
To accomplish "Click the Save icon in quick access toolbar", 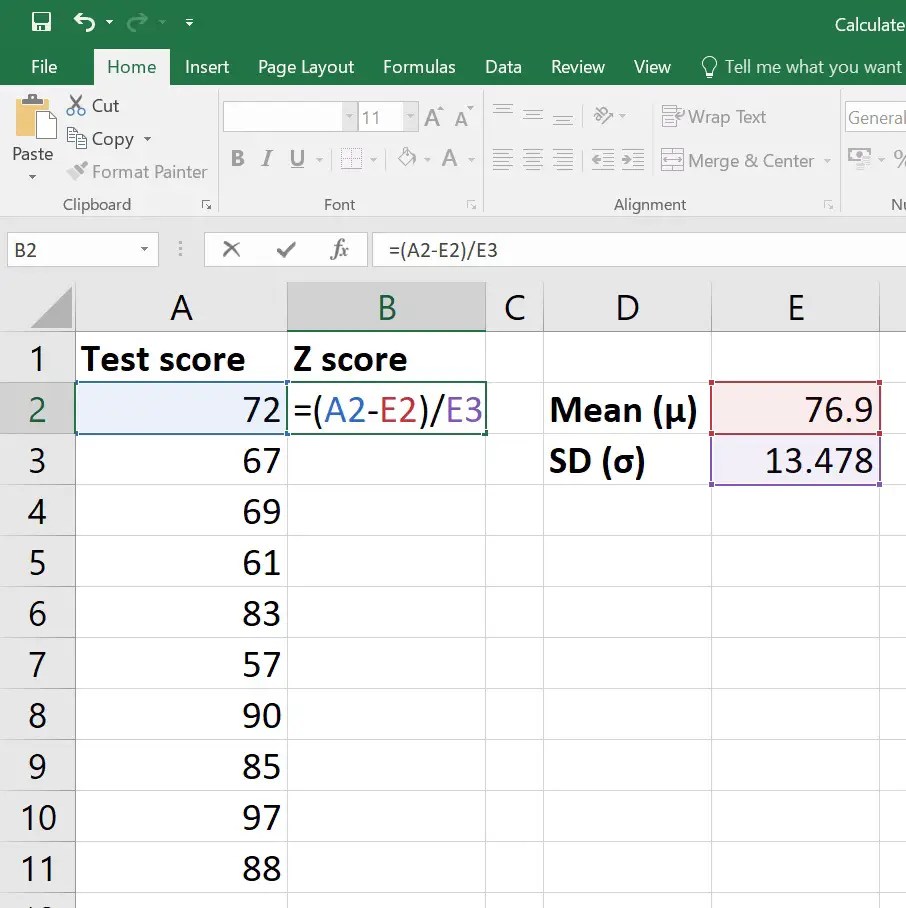I will [x=41, y=22].
